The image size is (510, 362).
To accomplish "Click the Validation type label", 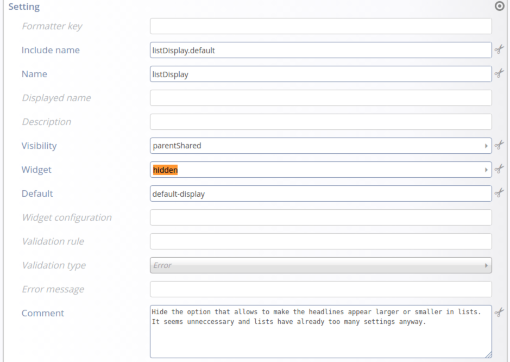I will coord(54,265).
